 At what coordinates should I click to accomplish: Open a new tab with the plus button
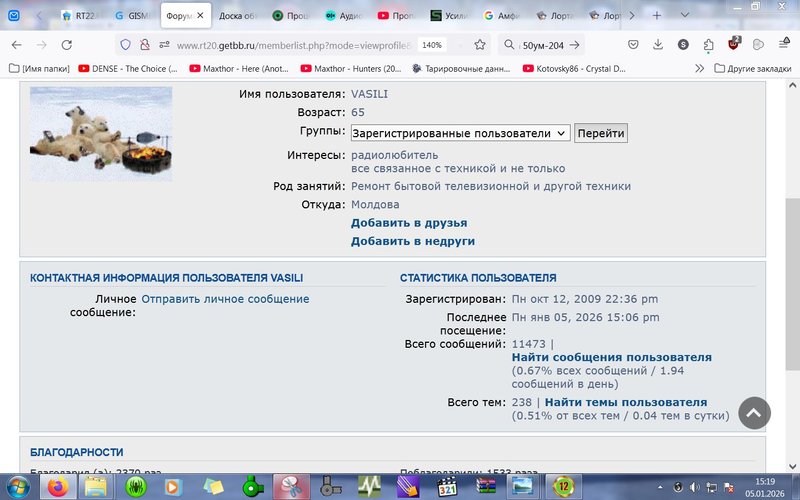[657, 15]
